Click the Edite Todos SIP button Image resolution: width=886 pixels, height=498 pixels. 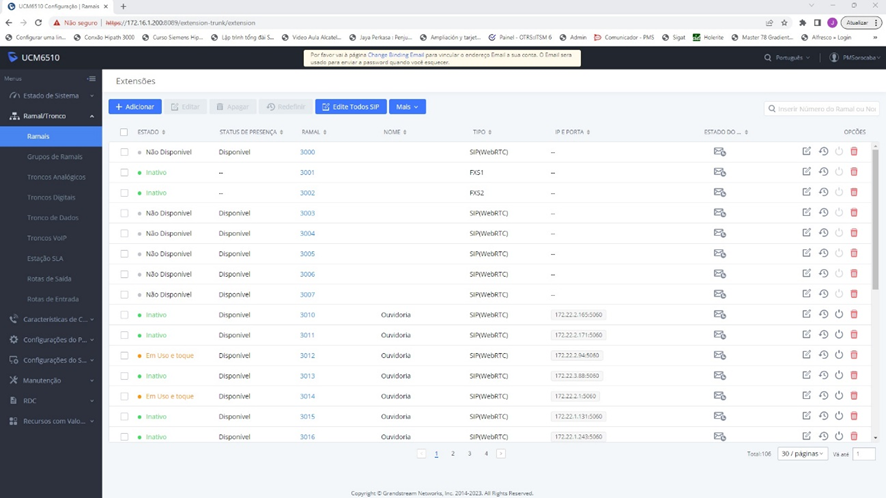[x=350, y=106]
